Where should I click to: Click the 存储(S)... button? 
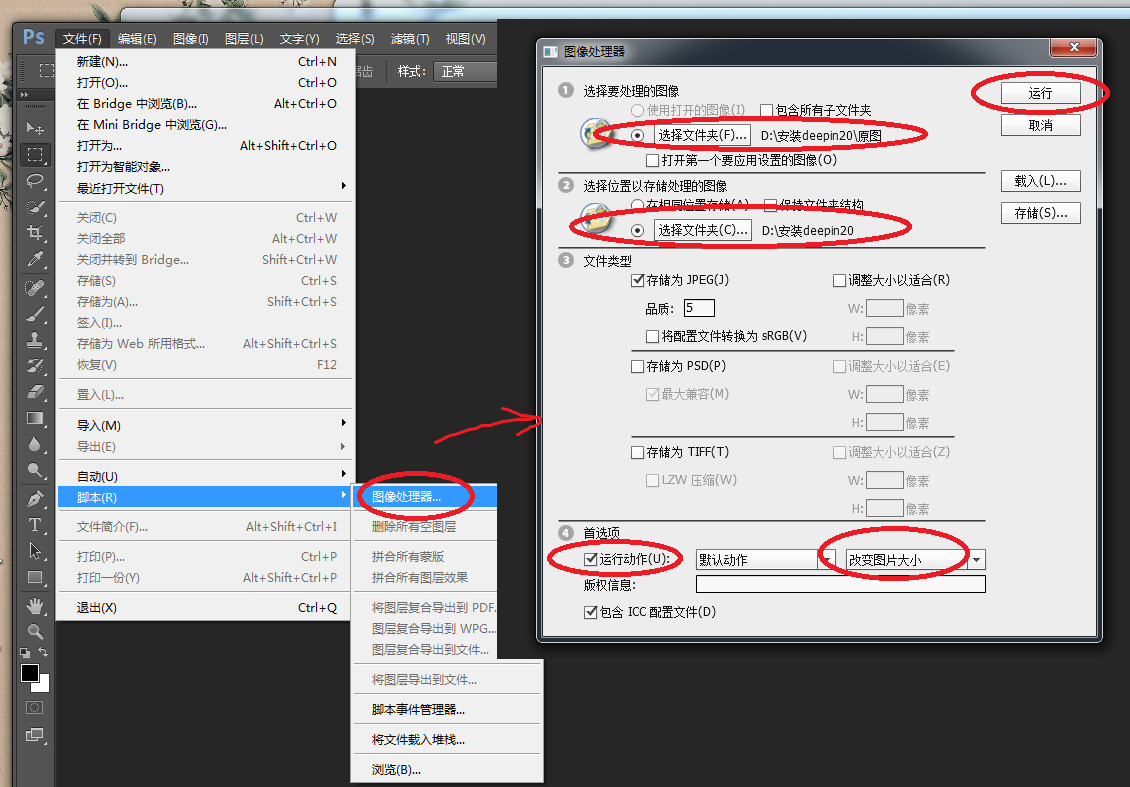pyautogui.click(x=1041, y=213)
